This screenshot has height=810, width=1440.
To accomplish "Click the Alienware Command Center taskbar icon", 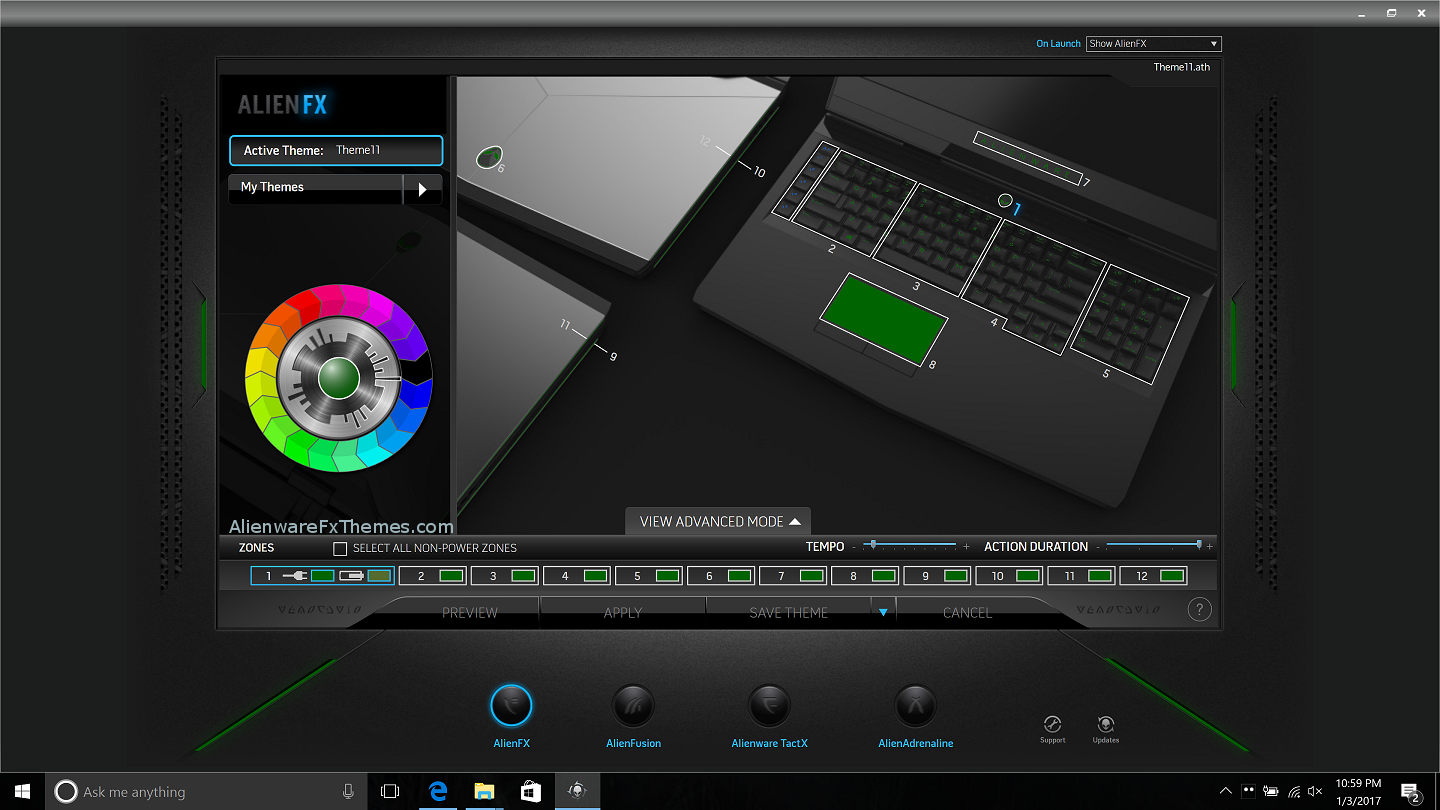I will [577, 791].
